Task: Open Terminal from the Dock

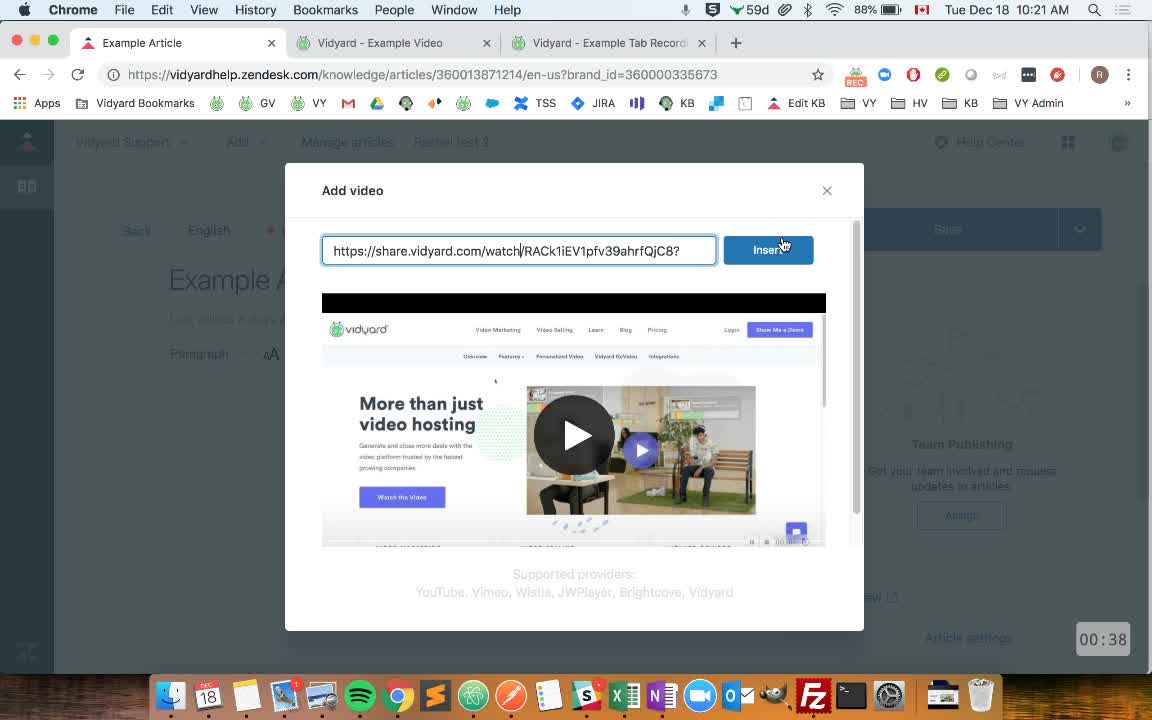Action: (851, 695)
